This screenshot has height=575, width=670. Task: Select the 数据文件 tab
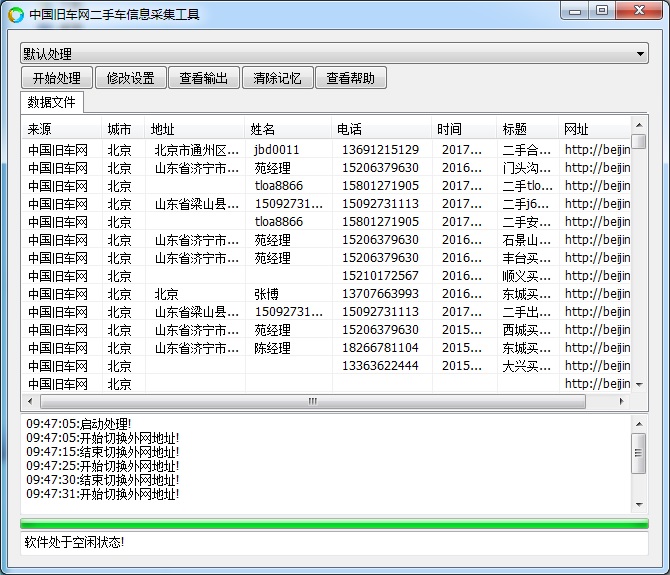point(52,102)
